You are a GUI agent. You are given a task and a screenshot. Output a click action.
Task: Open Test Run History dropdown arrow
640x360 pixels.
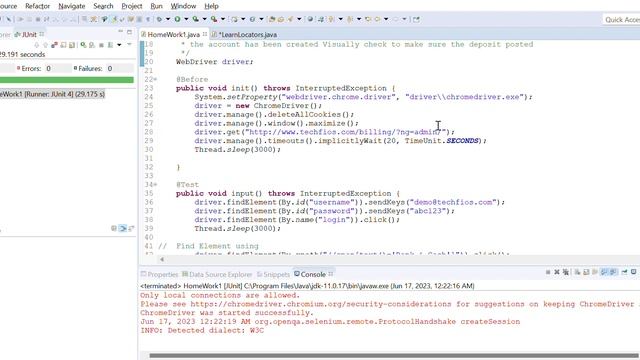[119, 45]
